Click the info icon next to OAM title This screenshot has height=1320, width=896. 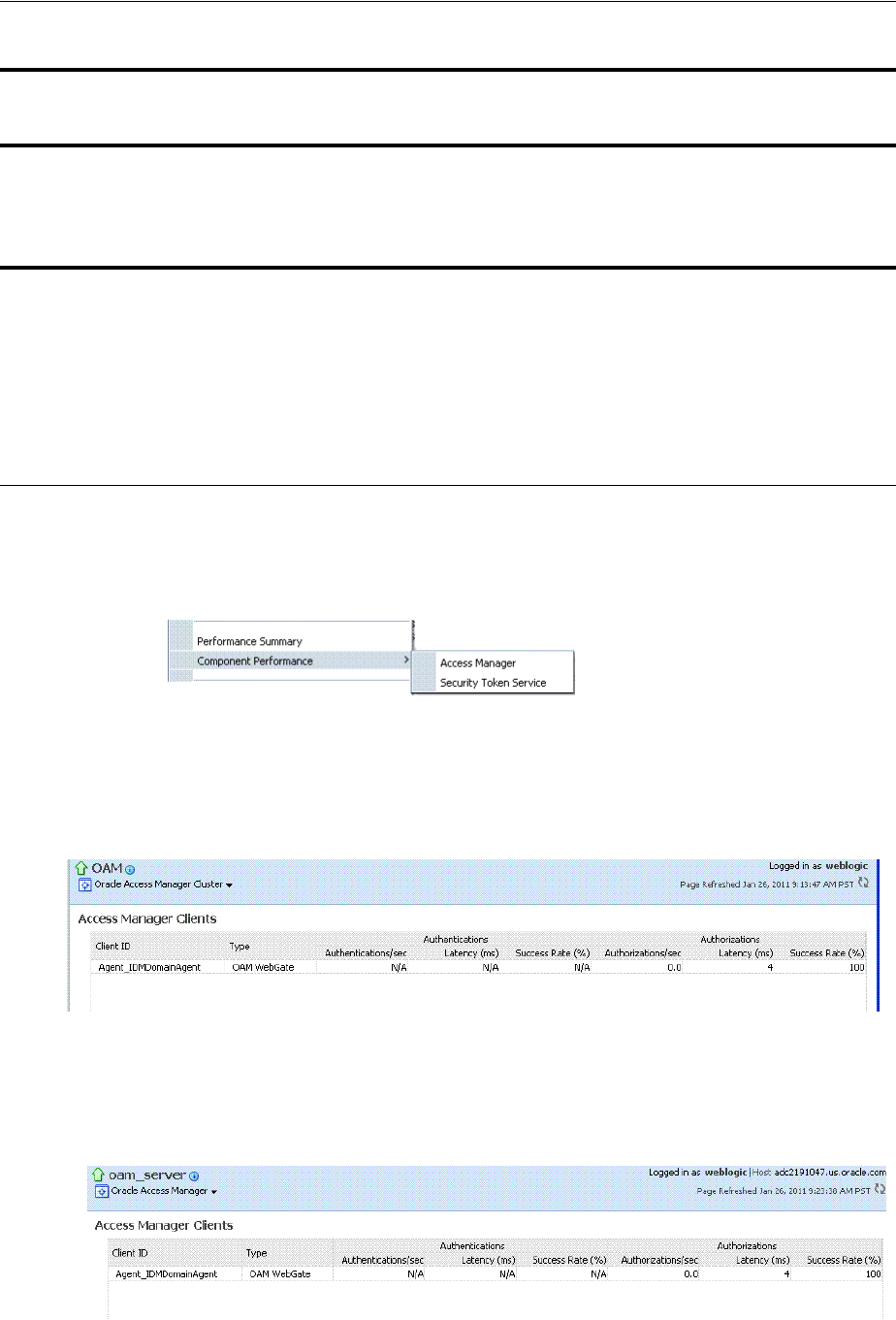130,870
